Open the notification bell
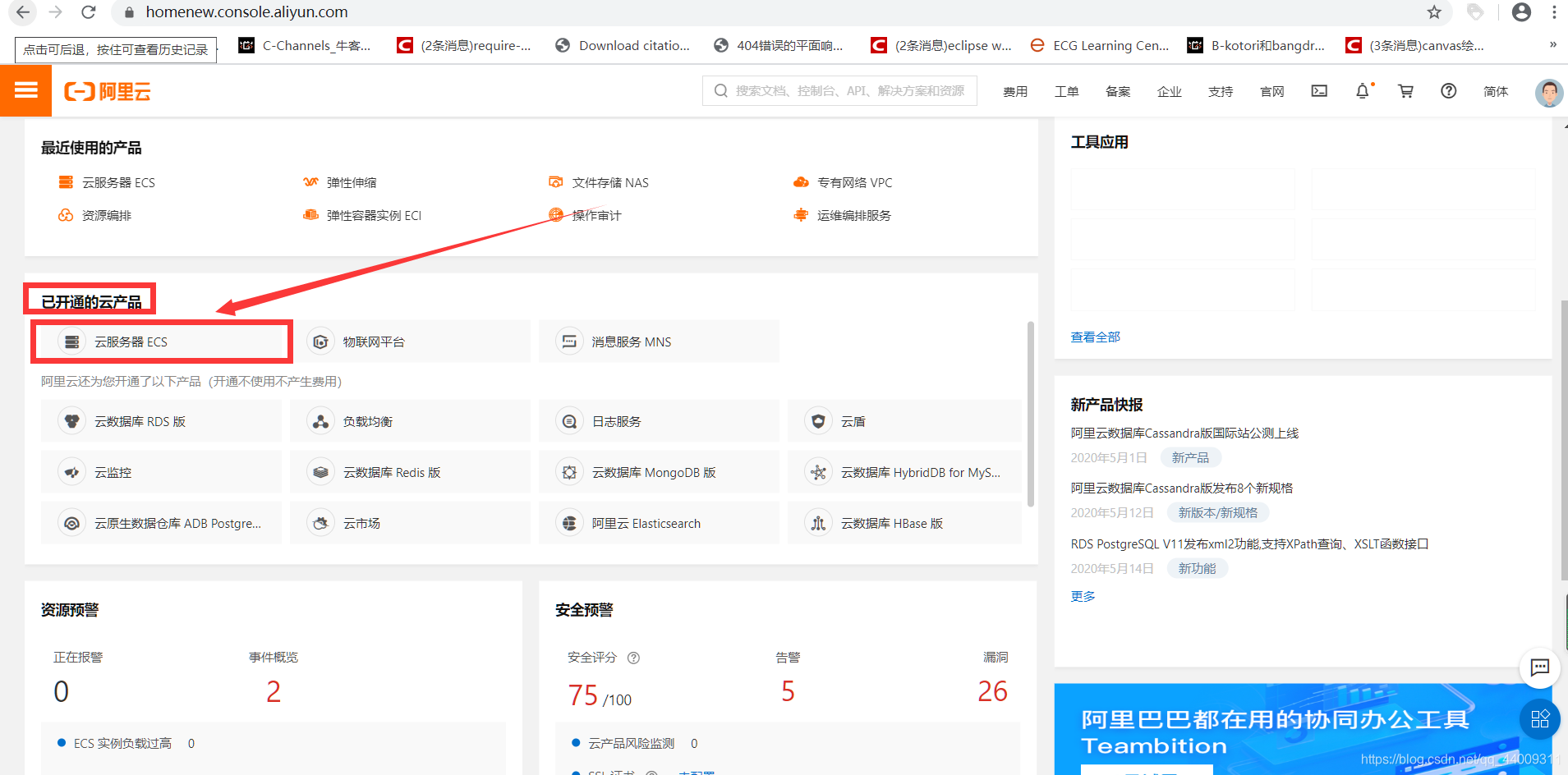 pos(1363,91)
